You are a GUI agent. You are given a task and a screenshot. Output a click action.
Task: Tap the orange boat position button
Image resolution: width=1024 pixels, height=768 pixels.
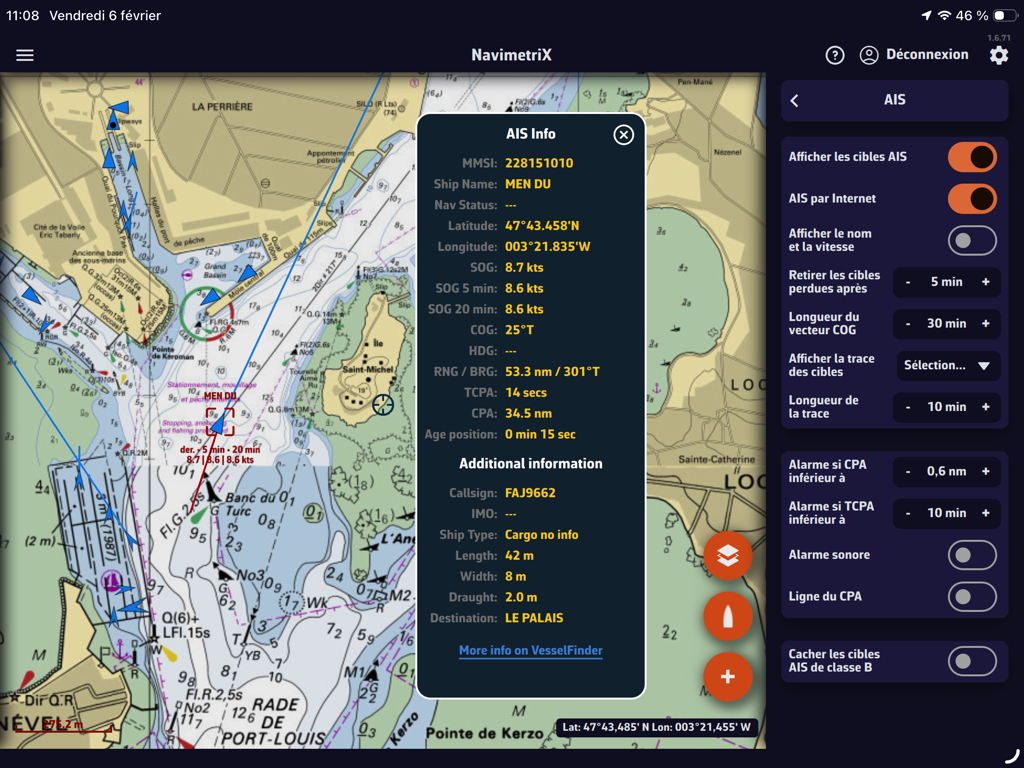[x=727, y=617]
